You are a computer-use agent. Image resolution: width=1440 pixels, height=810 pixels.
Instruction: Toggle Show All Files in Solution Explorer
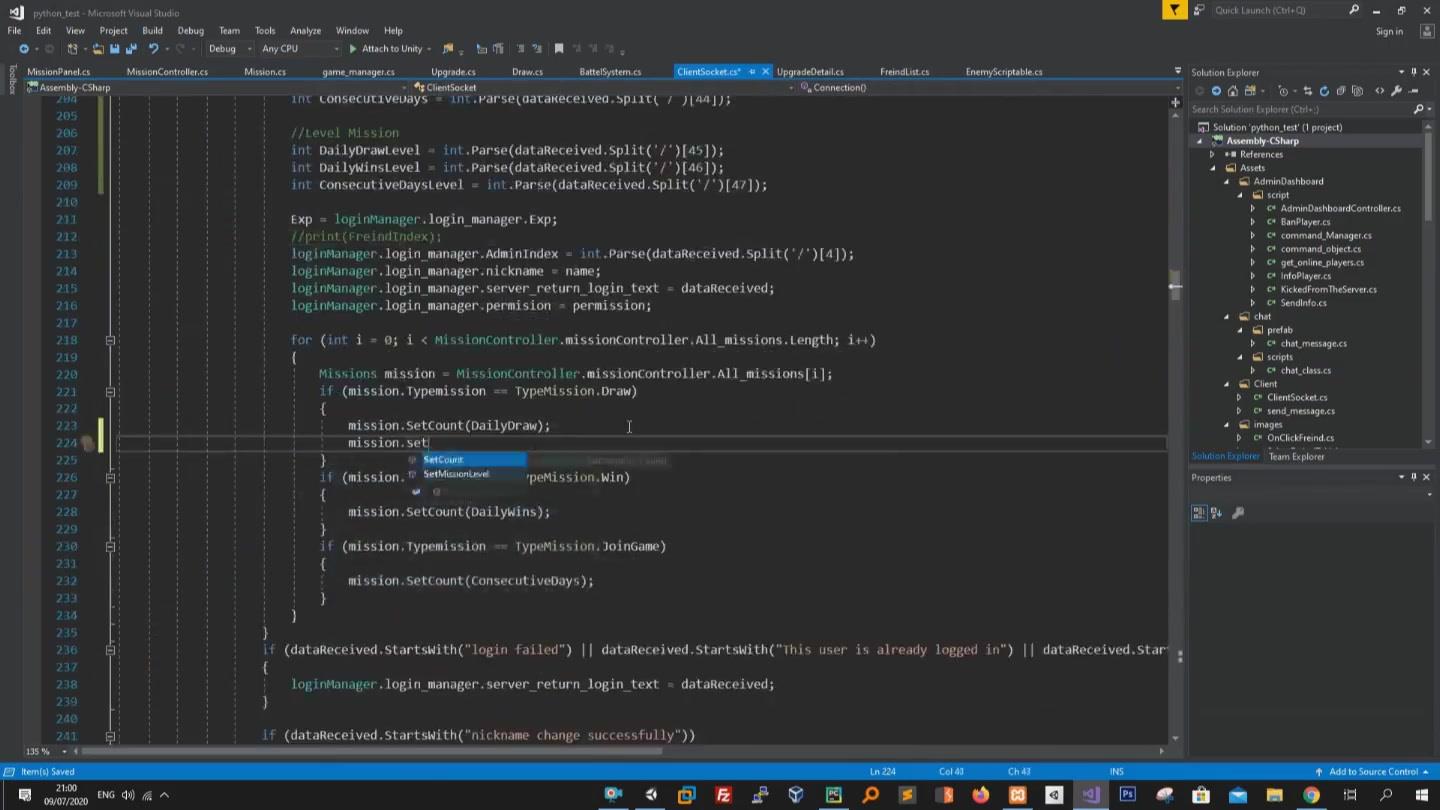click(x=1358, y=91)
